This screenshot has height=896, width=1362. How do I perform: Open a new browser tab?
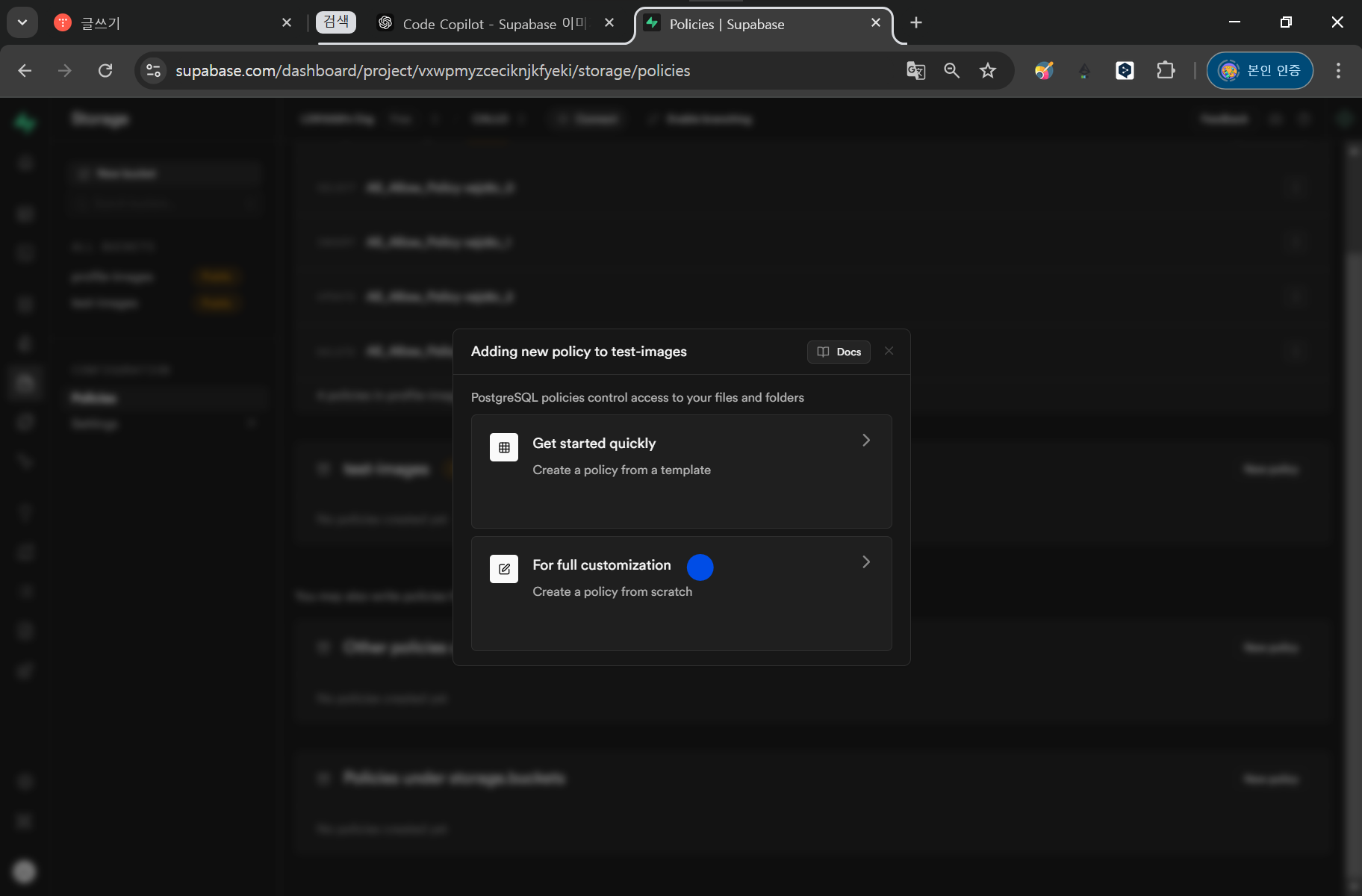click(x=916, y=23)
